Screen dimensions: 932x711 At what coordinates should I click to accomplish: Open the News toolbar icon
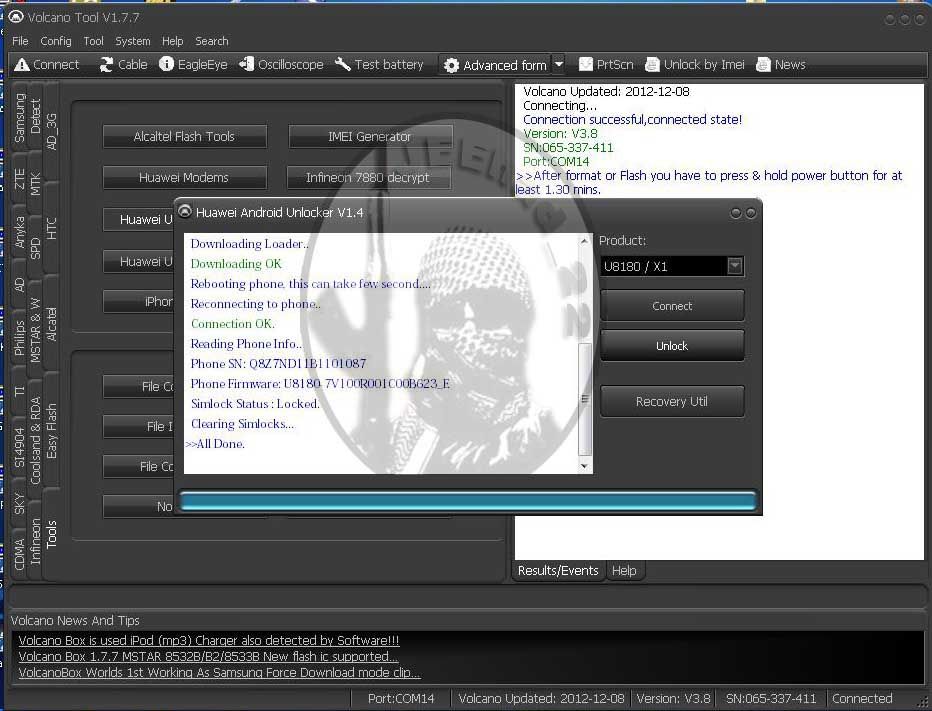[x=763, y=64]
